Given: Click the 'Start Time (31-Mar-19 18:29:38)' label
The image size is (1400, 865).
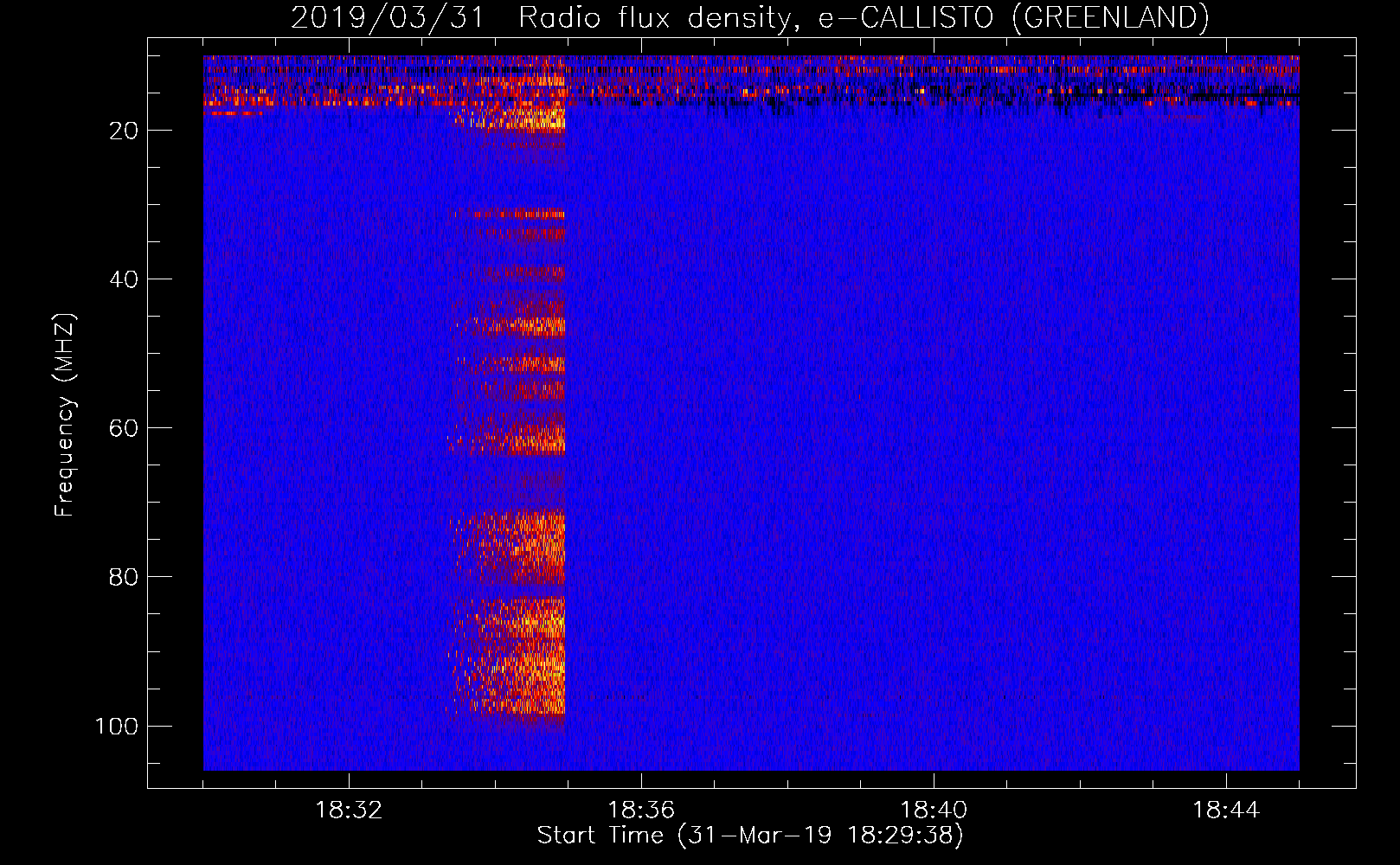Looking at the screenshot, I should pyautogui.click(x=750, y=836).
